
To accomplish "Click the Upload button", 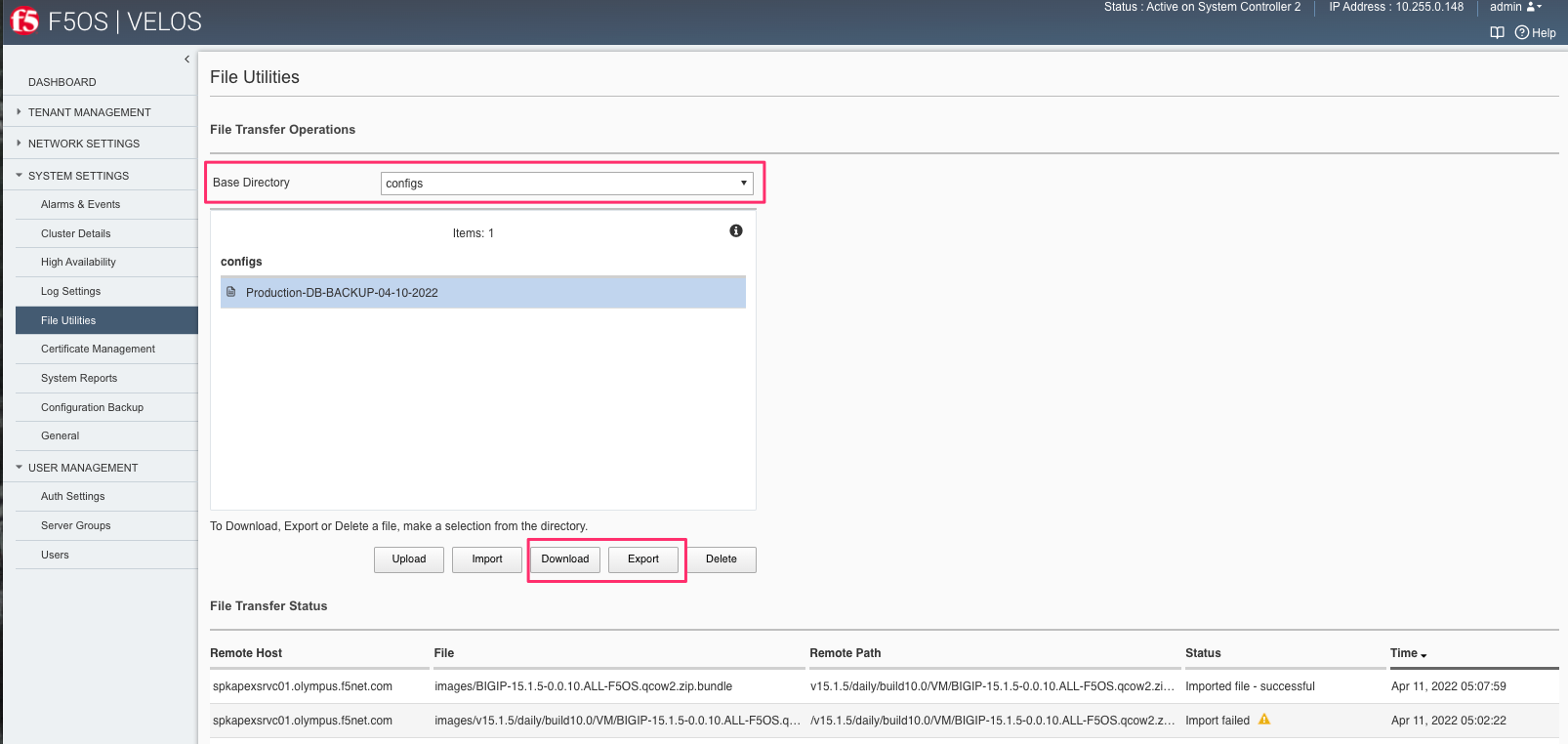I will [409, 559].
